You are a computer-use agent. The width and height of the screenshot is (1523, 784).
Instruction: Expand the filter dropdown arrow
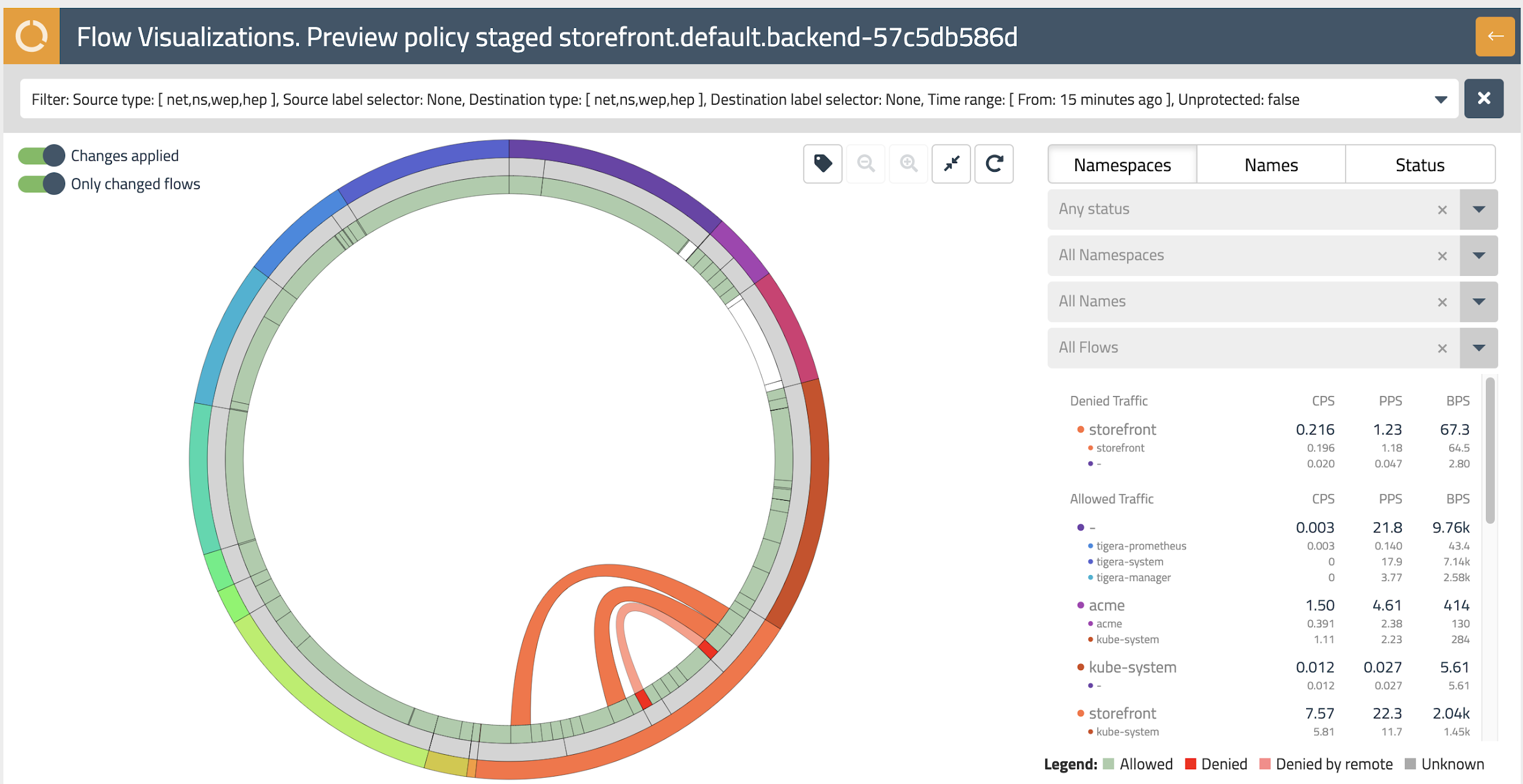[1440, 99]
